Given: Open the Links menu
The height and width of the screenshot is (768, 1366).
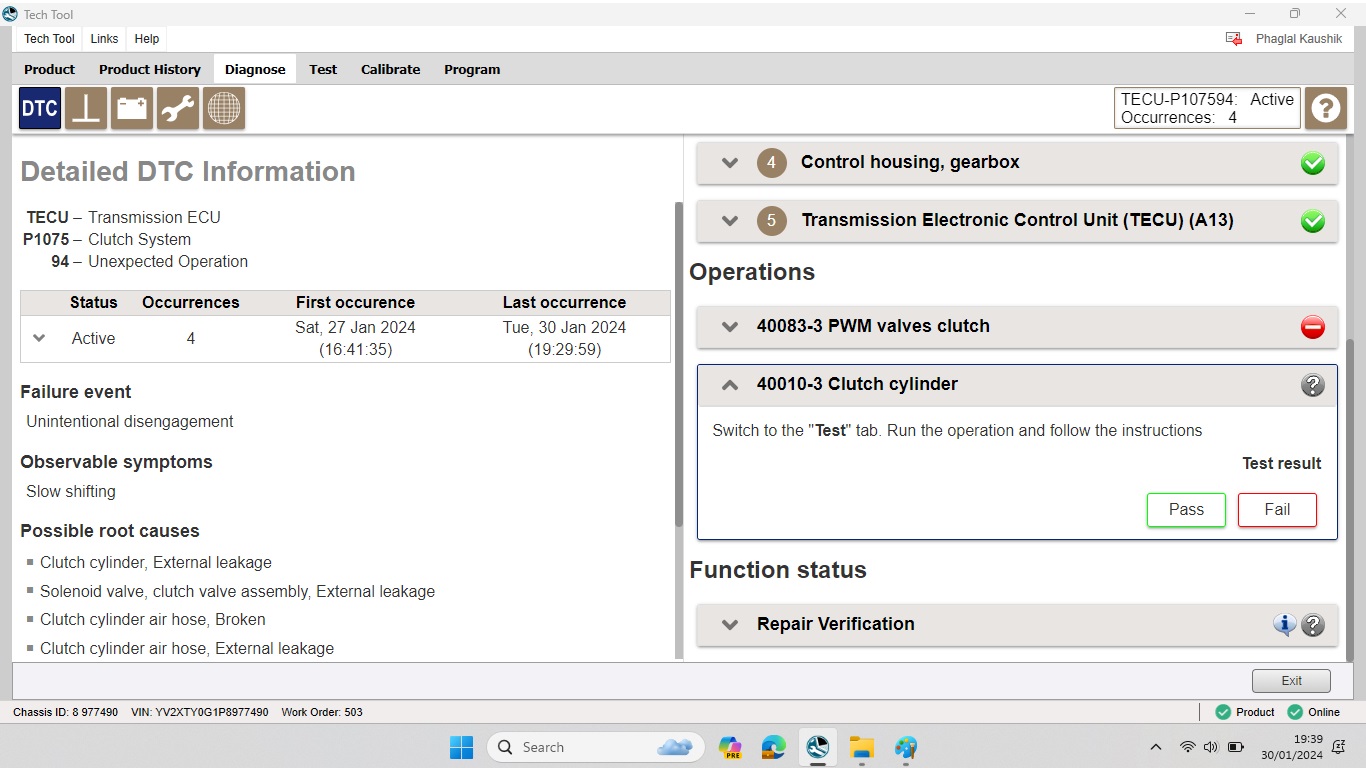Looking at the screenshot, I should [x=104, y=39].
